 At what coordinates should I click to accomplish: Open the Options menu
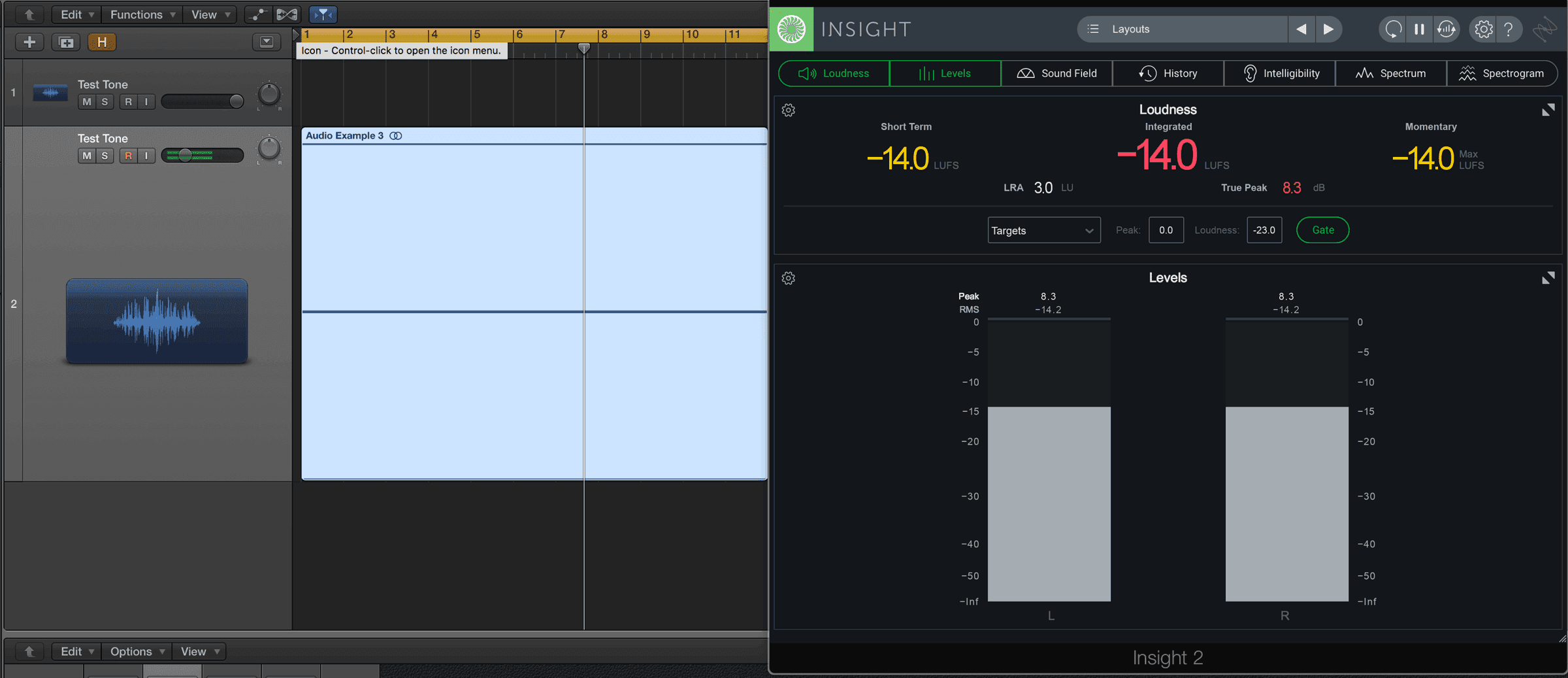pos(137,651)
